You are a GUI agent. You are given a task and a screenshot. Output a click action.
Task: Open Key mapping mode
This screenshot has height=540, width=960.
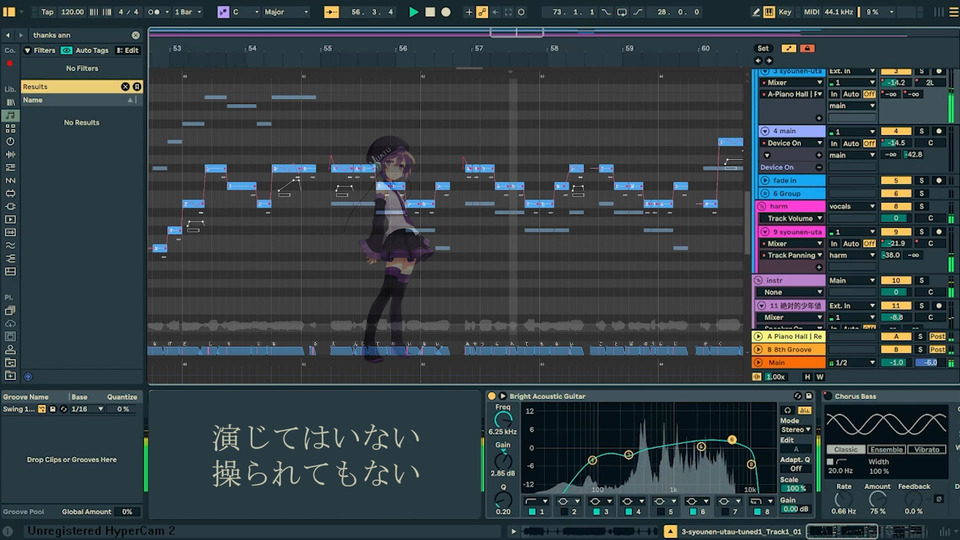point(785,12)
